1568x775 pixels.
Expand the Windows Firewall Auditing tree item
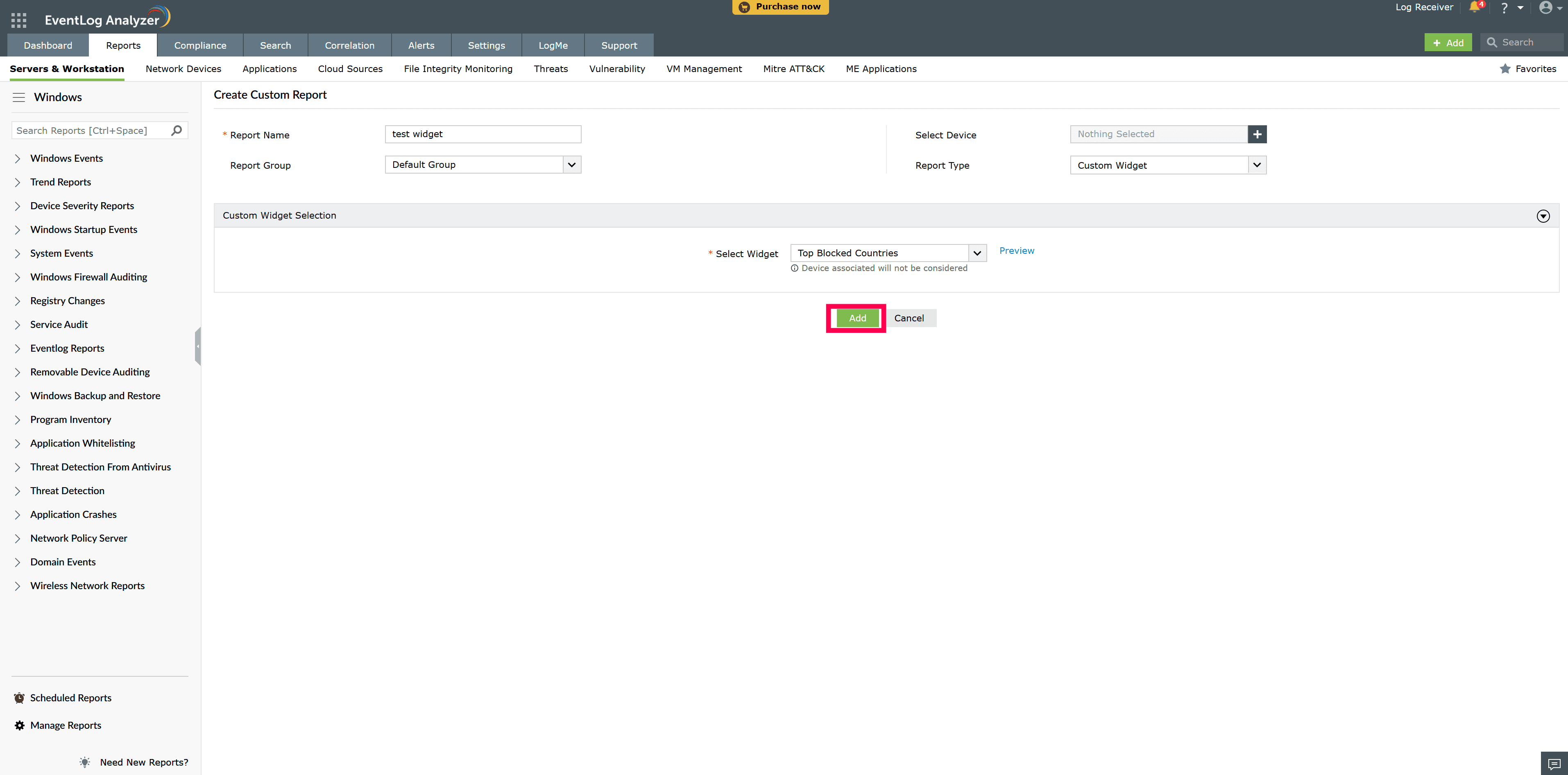coord(18,278)
